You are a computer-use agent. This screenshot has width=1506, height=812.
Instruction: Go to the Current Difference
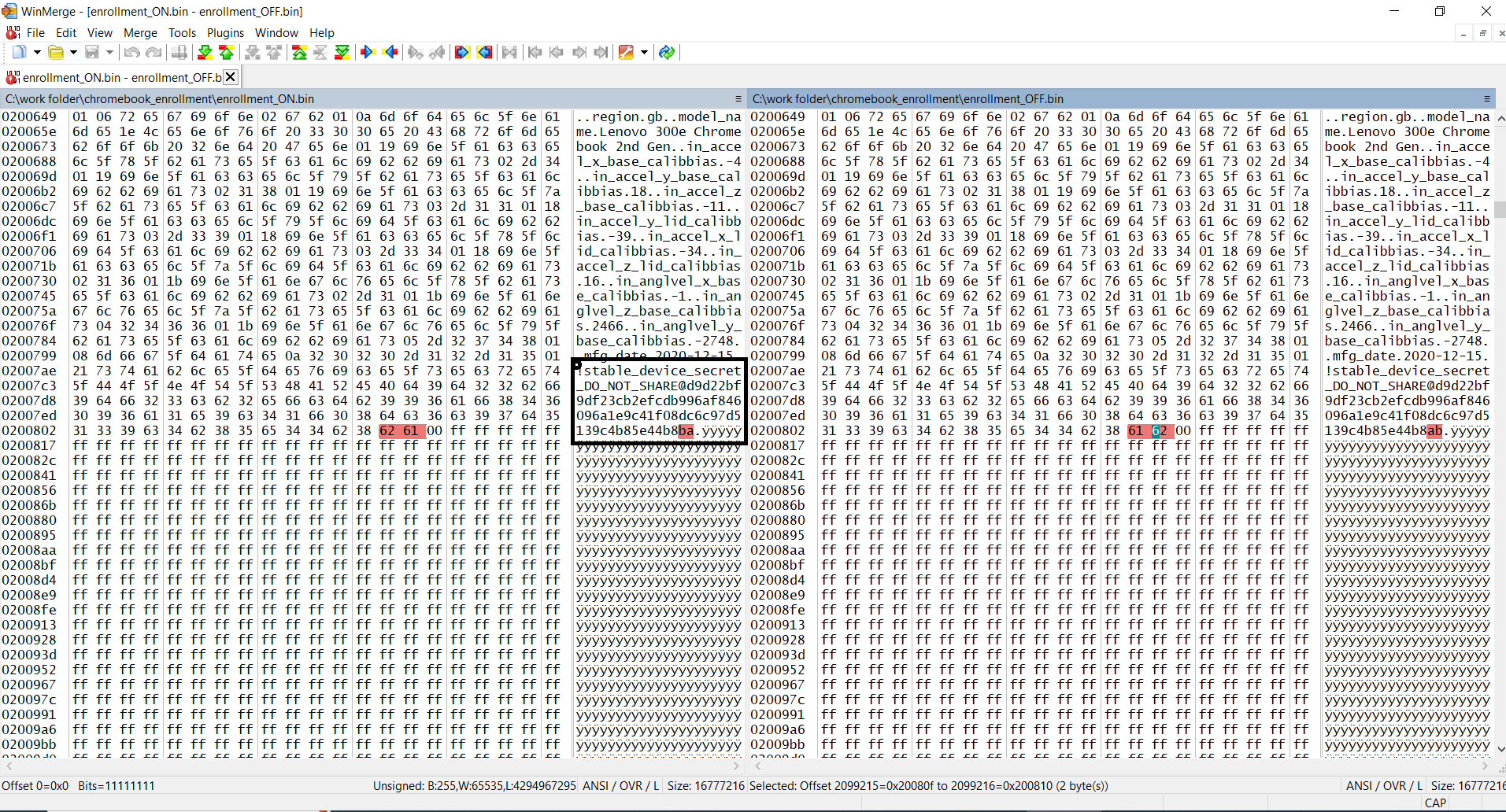point(320,53)
